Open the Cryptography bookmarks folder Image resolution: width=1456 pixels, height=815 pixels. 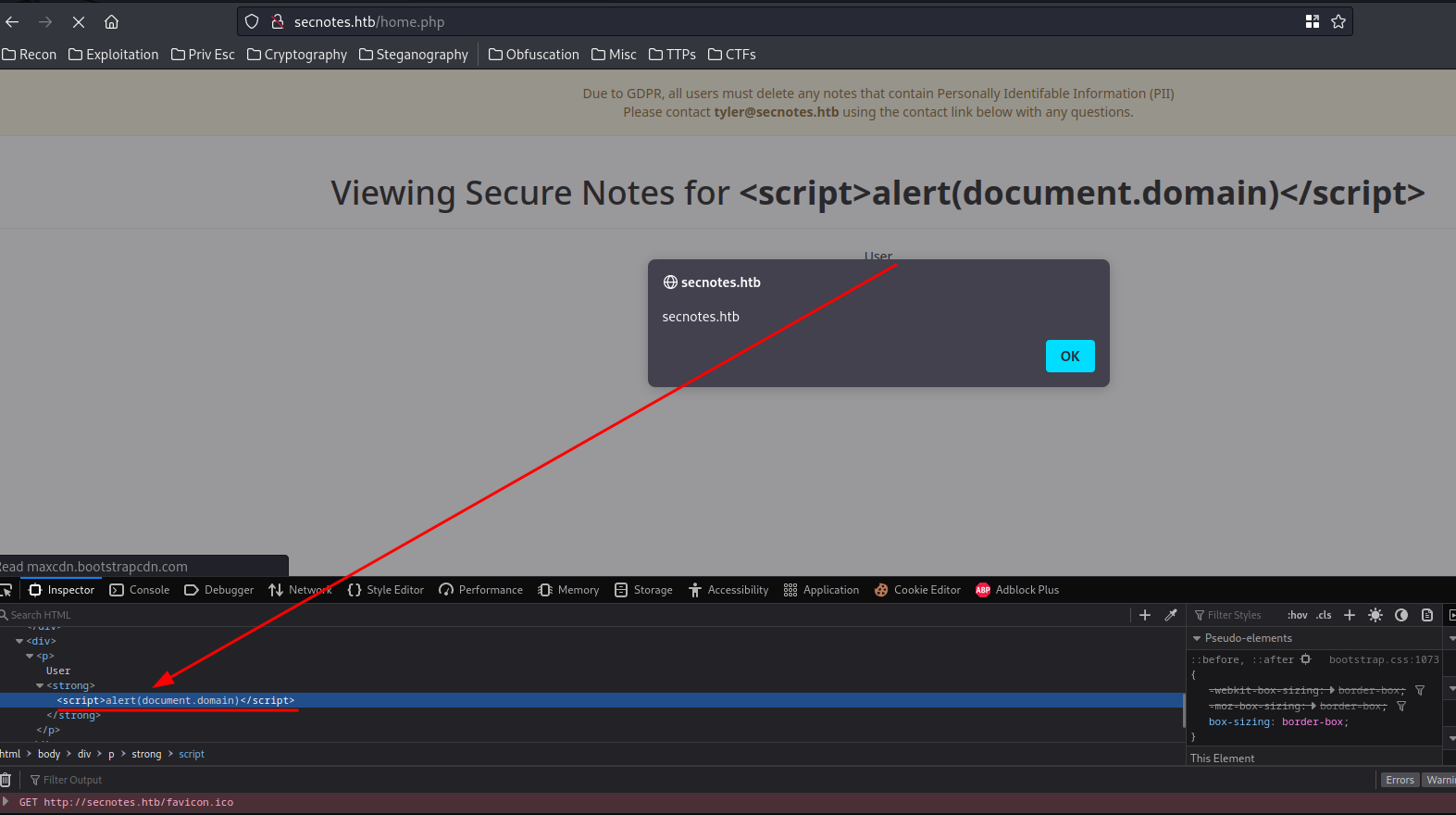297,55
